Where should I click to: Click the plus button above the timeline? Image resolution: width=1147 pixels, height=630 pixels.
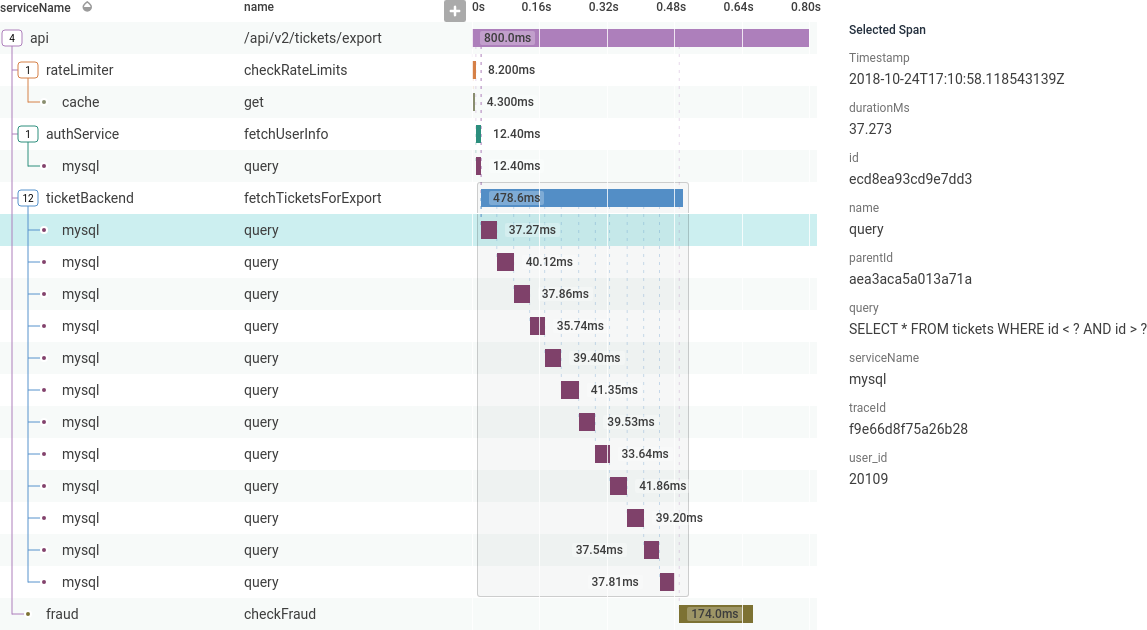click(x=455, y=11)
